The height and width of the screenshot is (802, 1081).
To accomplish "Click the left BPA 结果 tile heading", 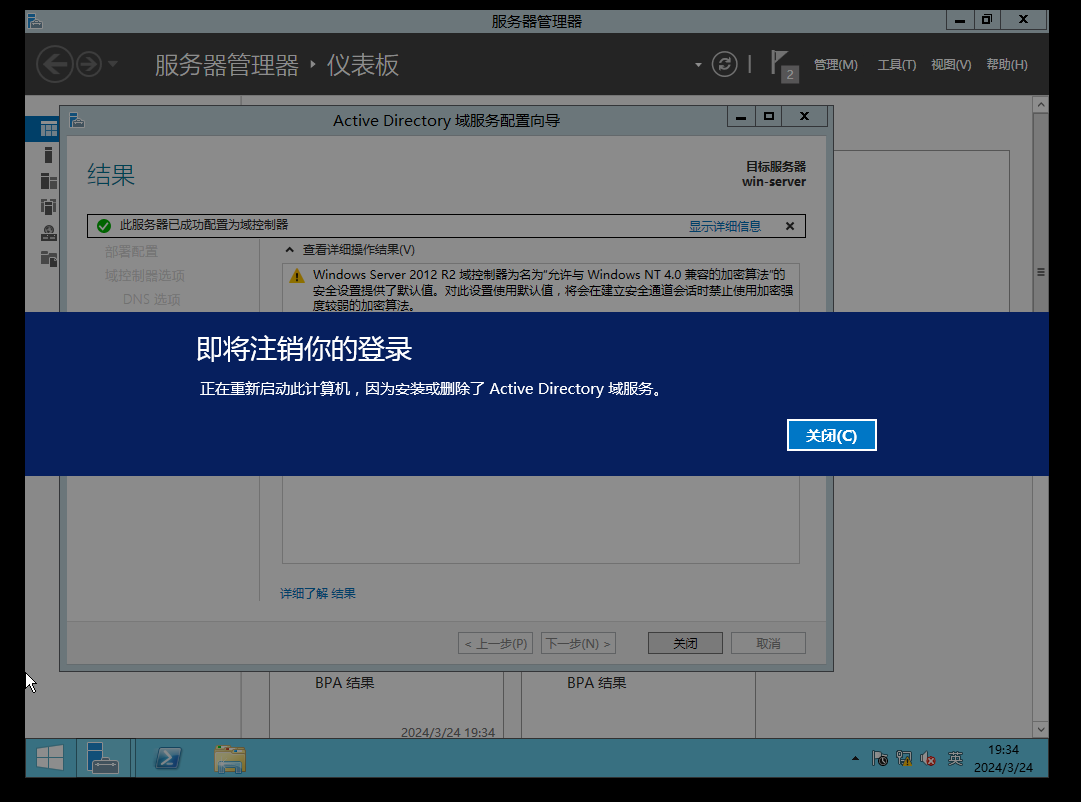I will [345, 683].
